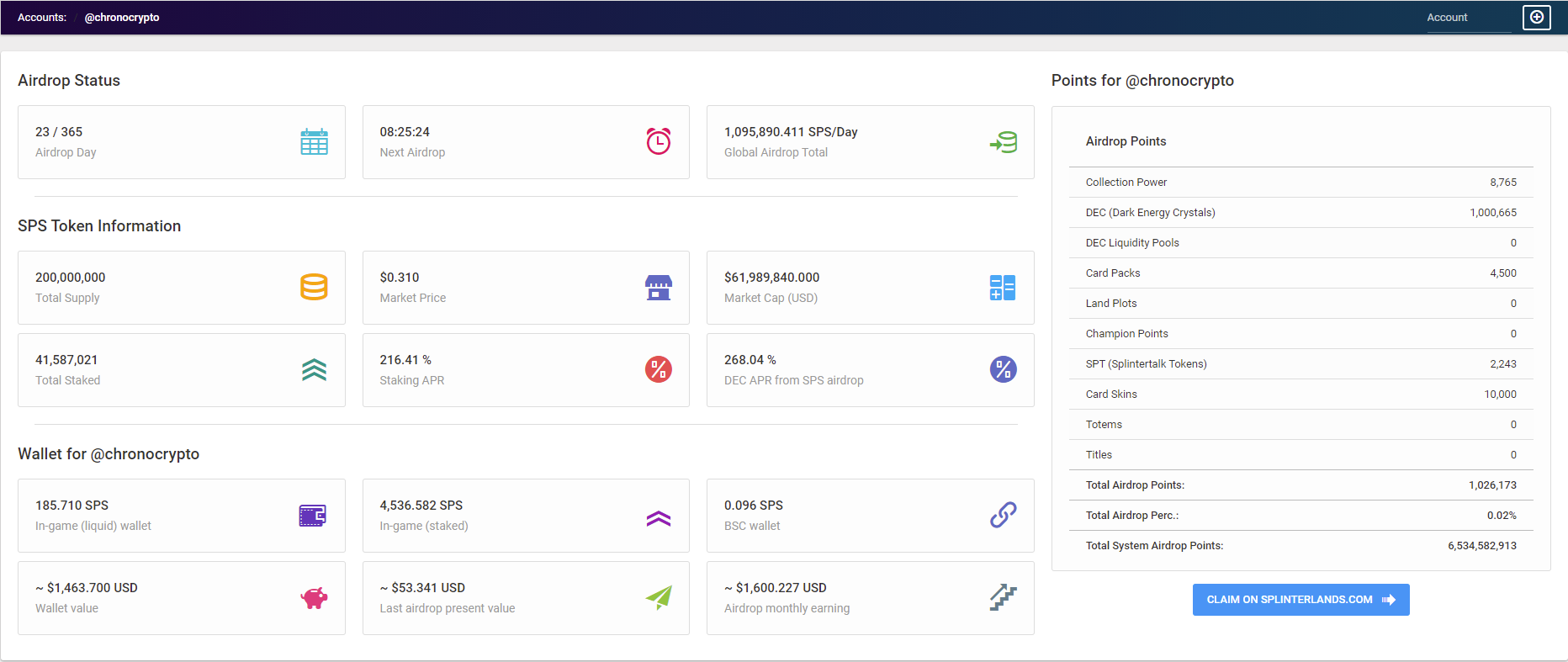Click Claim on Splinterlands.com button

[1300, 600]
